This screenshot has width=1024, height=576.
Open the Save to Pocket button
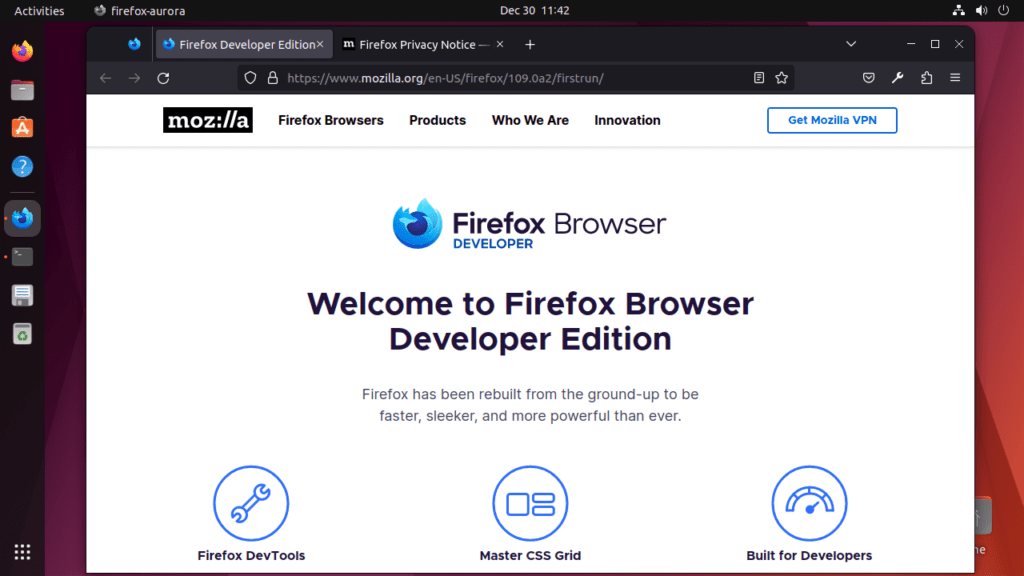pos(869,78)
